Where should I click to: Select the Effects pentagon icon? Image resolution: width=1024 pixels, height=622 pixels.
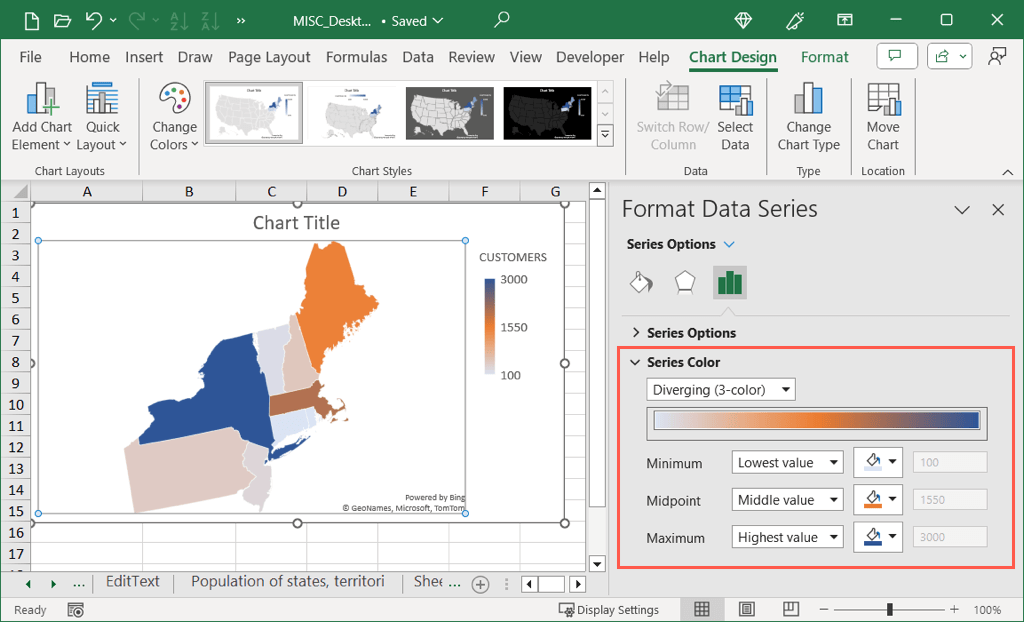pyautogui.click(x=685, y=283)
